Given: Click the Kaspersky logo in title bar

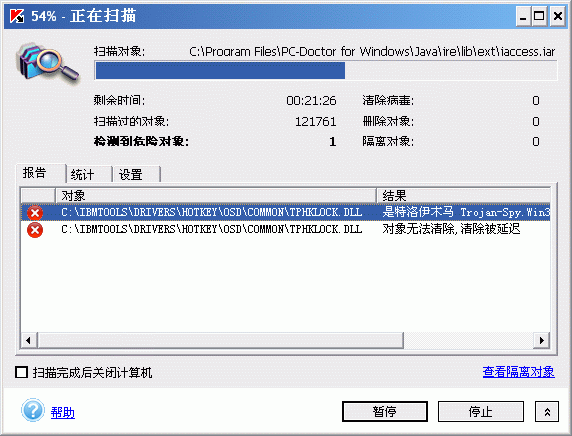Looking at the screenshot, I should click(x=17, y=16).
